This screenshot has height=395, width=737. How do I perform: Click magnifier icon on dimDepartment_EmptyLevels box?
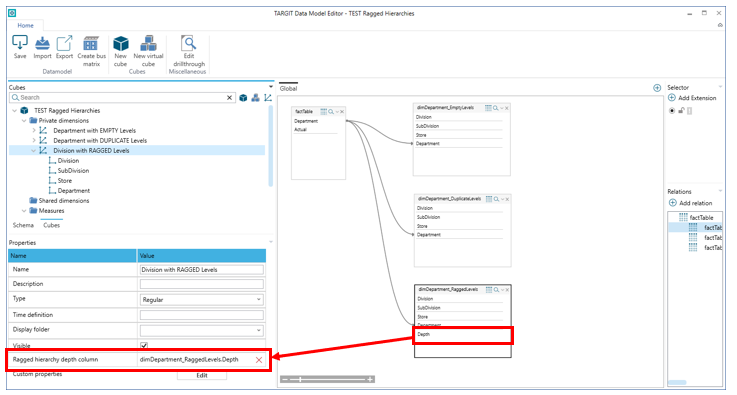point(495,108)
